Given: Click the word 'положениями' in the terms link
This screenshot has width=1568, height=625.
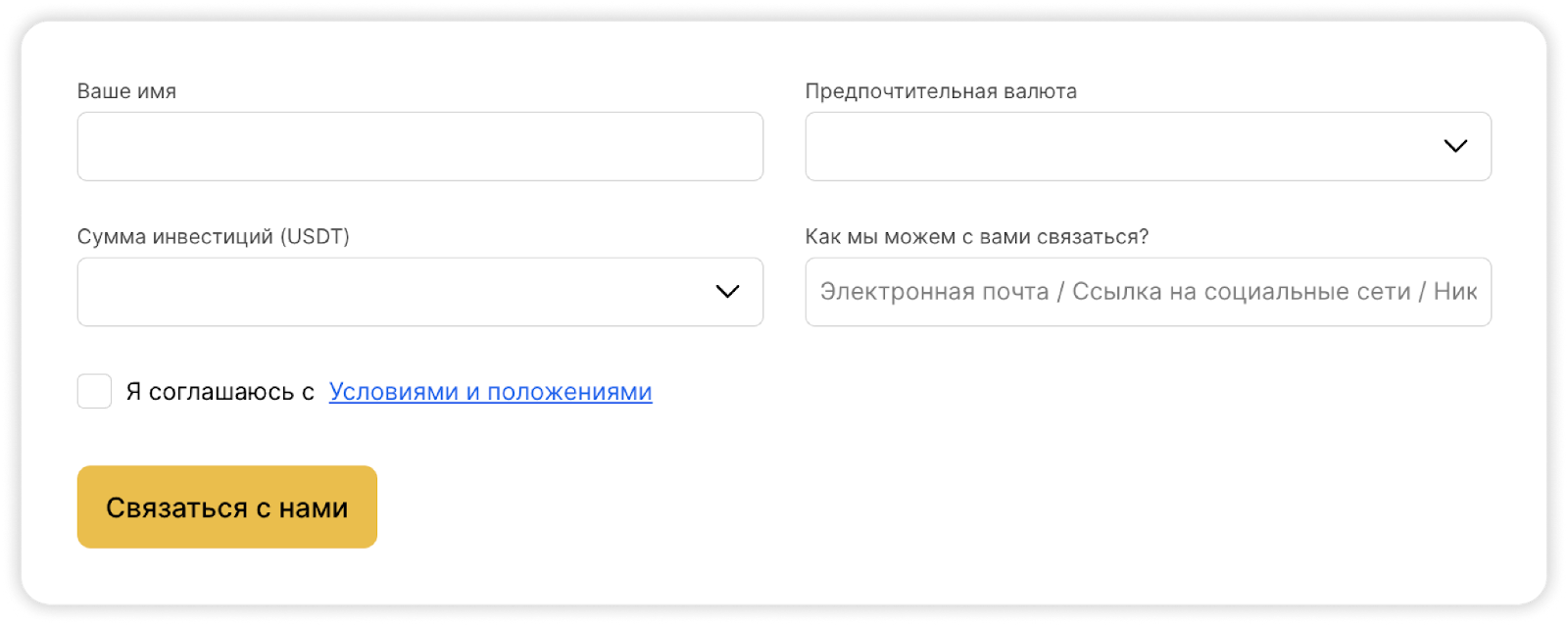Looking at the screenshot, I should tap(569, 392).
